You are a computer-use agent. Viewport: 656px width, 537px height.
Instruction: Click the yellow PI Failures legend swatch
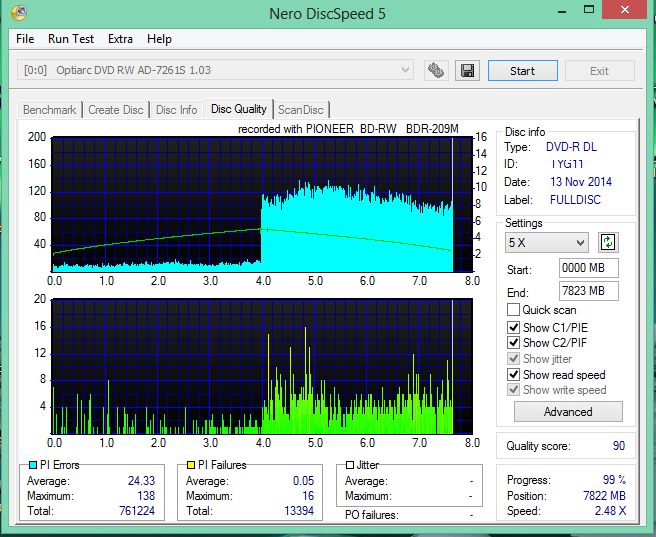click(191, 465)
